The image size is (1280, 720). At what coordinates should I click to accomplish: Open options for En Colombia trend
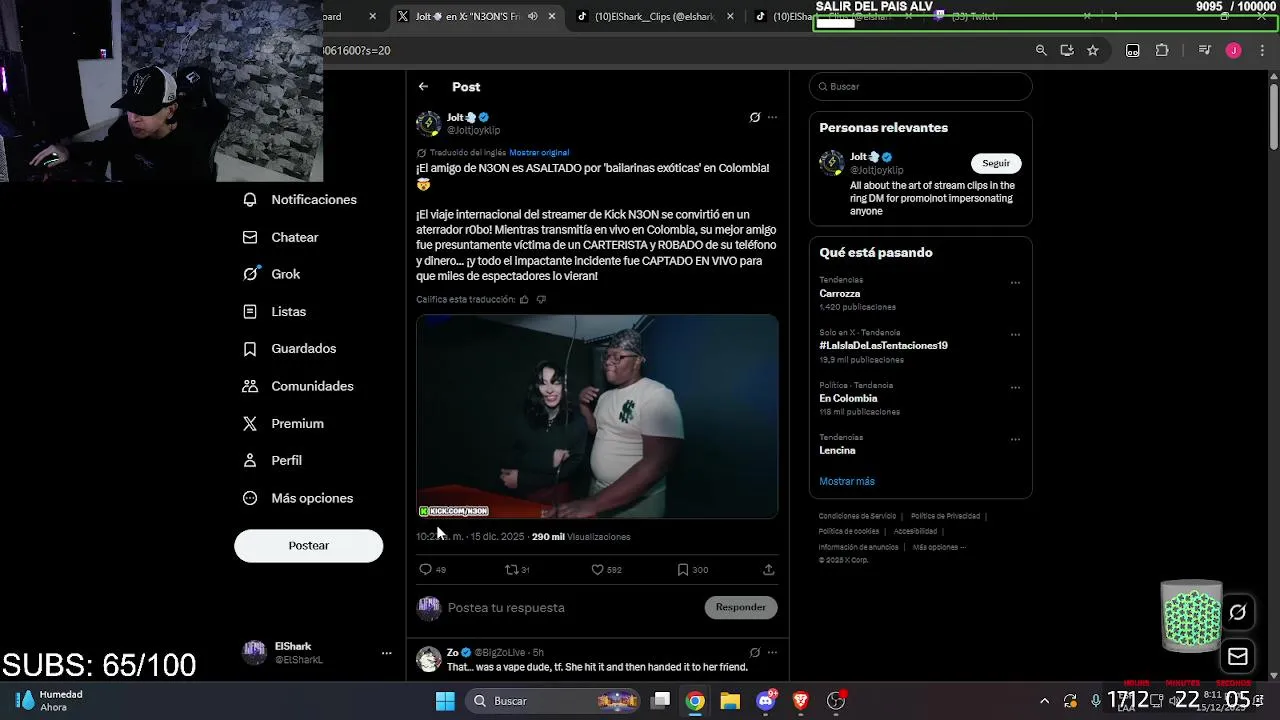coord(1015,388)
